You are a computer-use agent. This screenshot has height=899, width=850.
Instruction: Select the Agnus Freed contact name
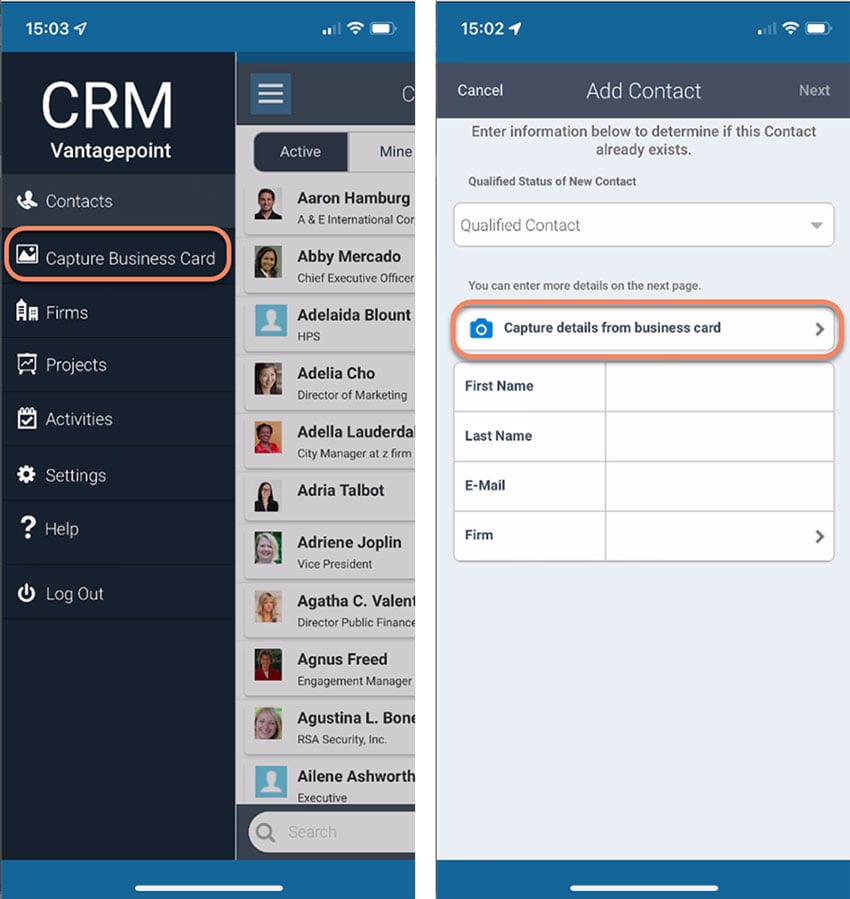[x=342, y=659]
